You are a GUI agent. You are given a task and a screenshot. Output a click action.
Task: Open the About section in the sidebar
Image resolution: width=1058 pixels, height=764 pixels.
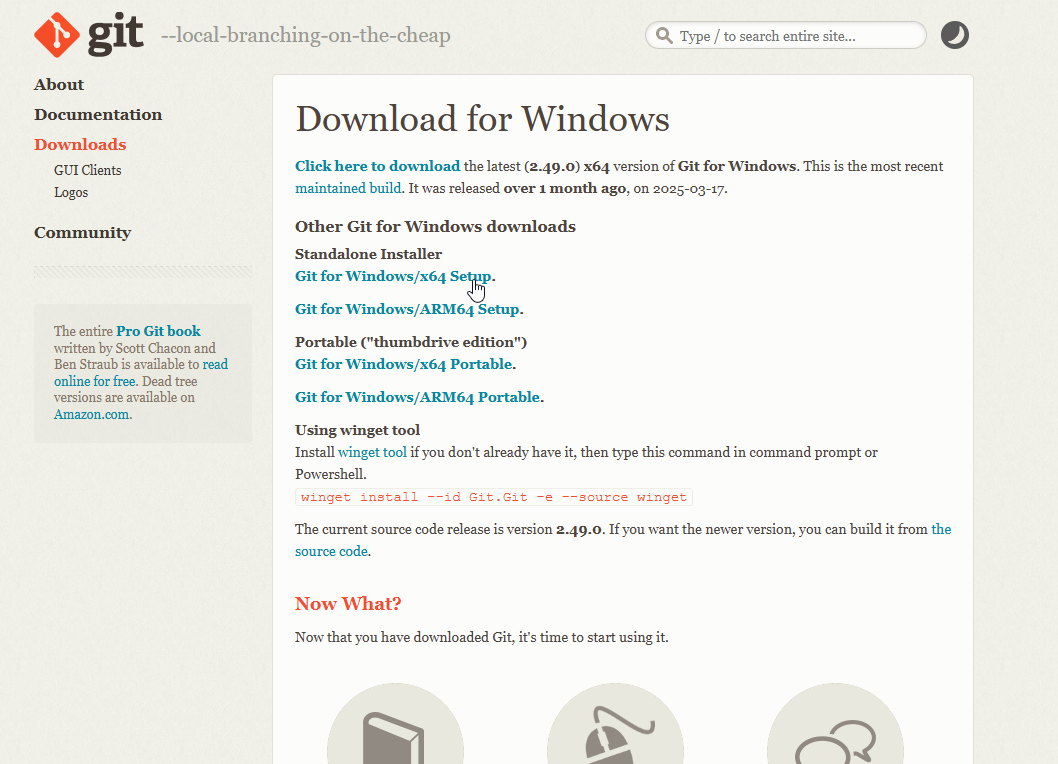pyautogui.click(x=59, y=84)
